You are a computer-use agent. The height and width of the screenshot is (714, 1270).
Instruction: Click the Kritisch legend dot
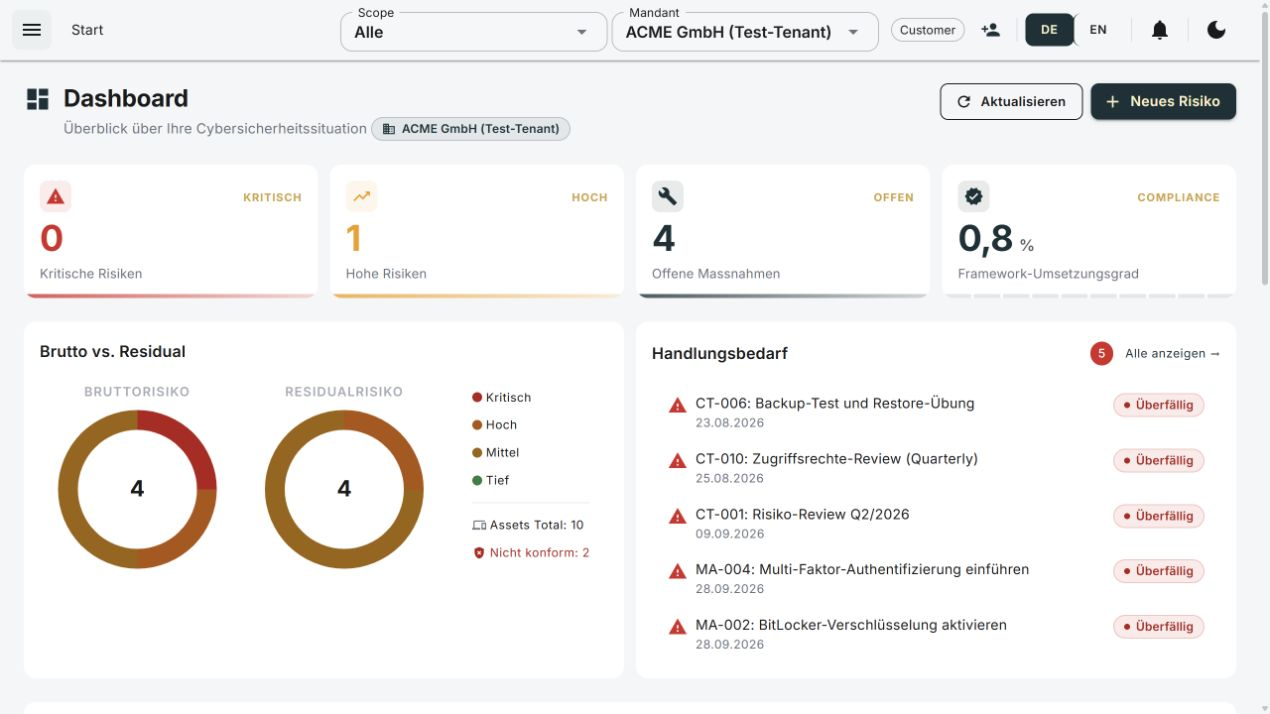pyautogui.click(x=477, y=398)
